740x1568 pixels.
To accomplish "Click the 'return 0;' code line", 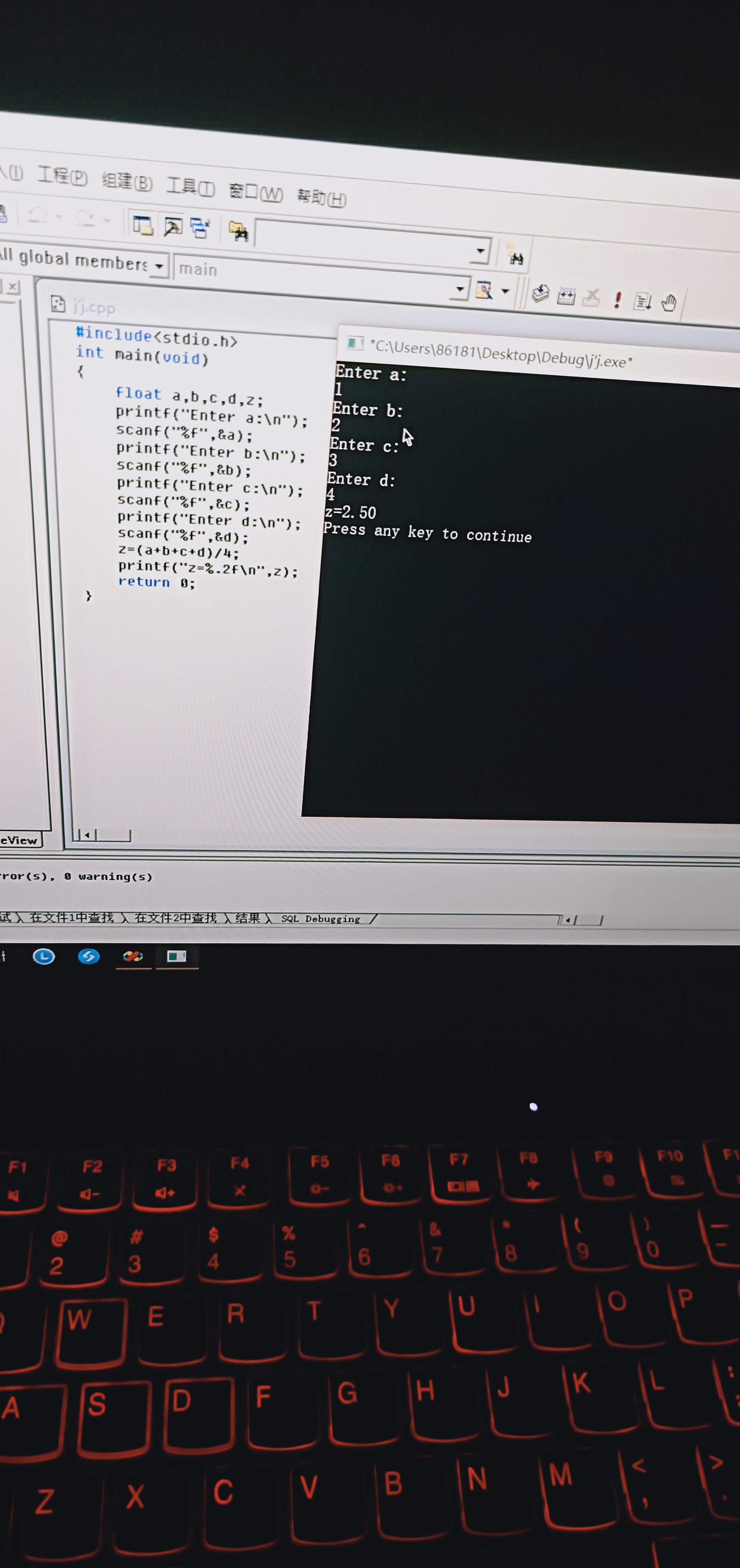I will coord(156,582).
